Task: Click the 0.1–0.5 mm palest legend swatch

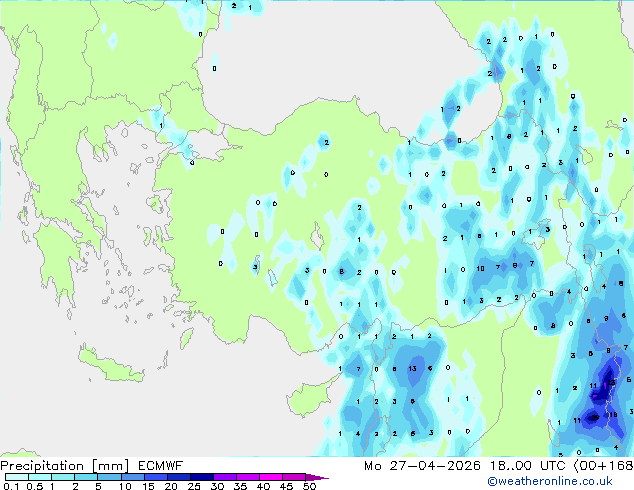Action: click(x=17, y=477)
